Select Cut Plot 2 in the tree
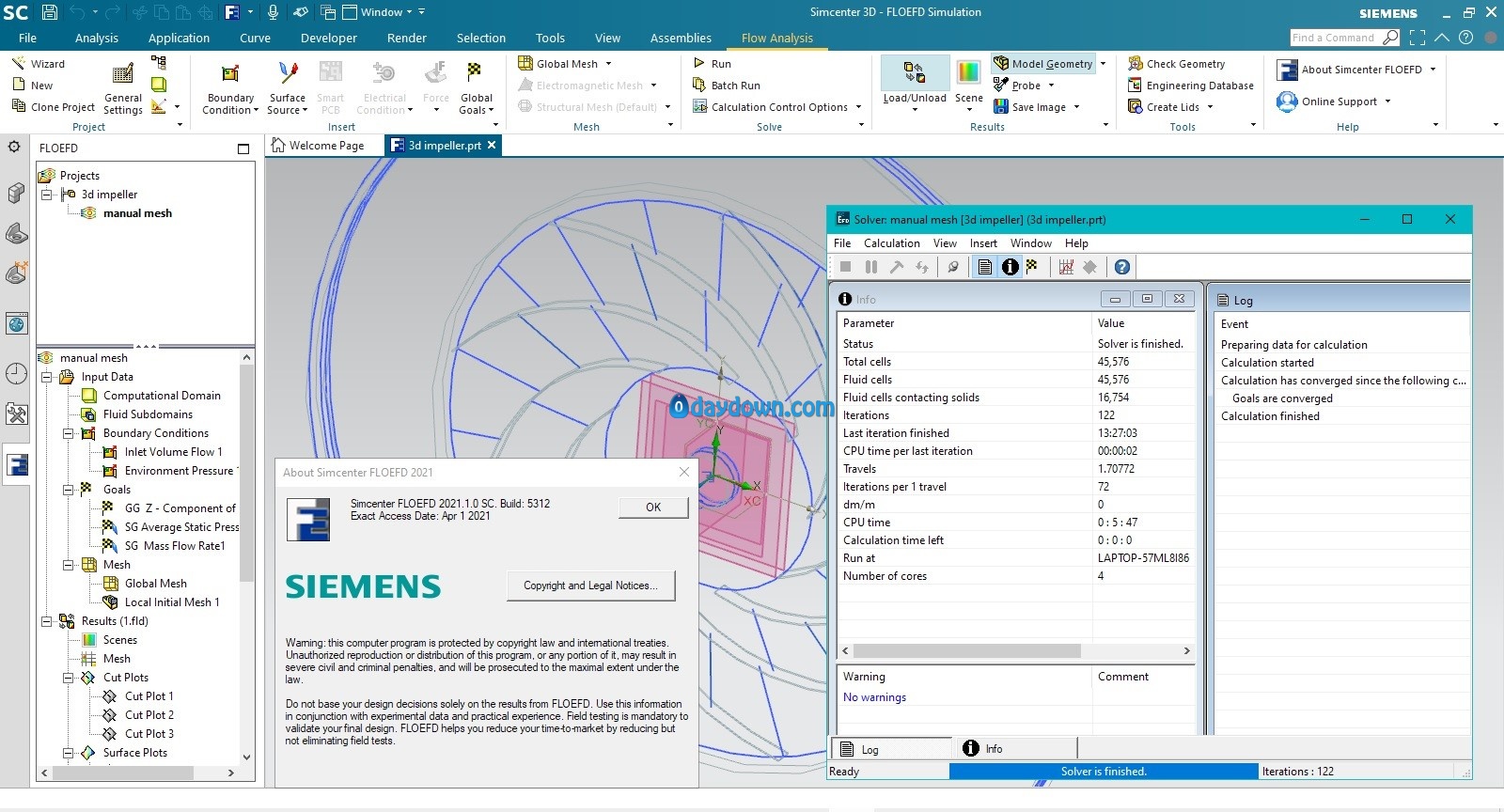Screen dimensions: 1504x812 149,715
